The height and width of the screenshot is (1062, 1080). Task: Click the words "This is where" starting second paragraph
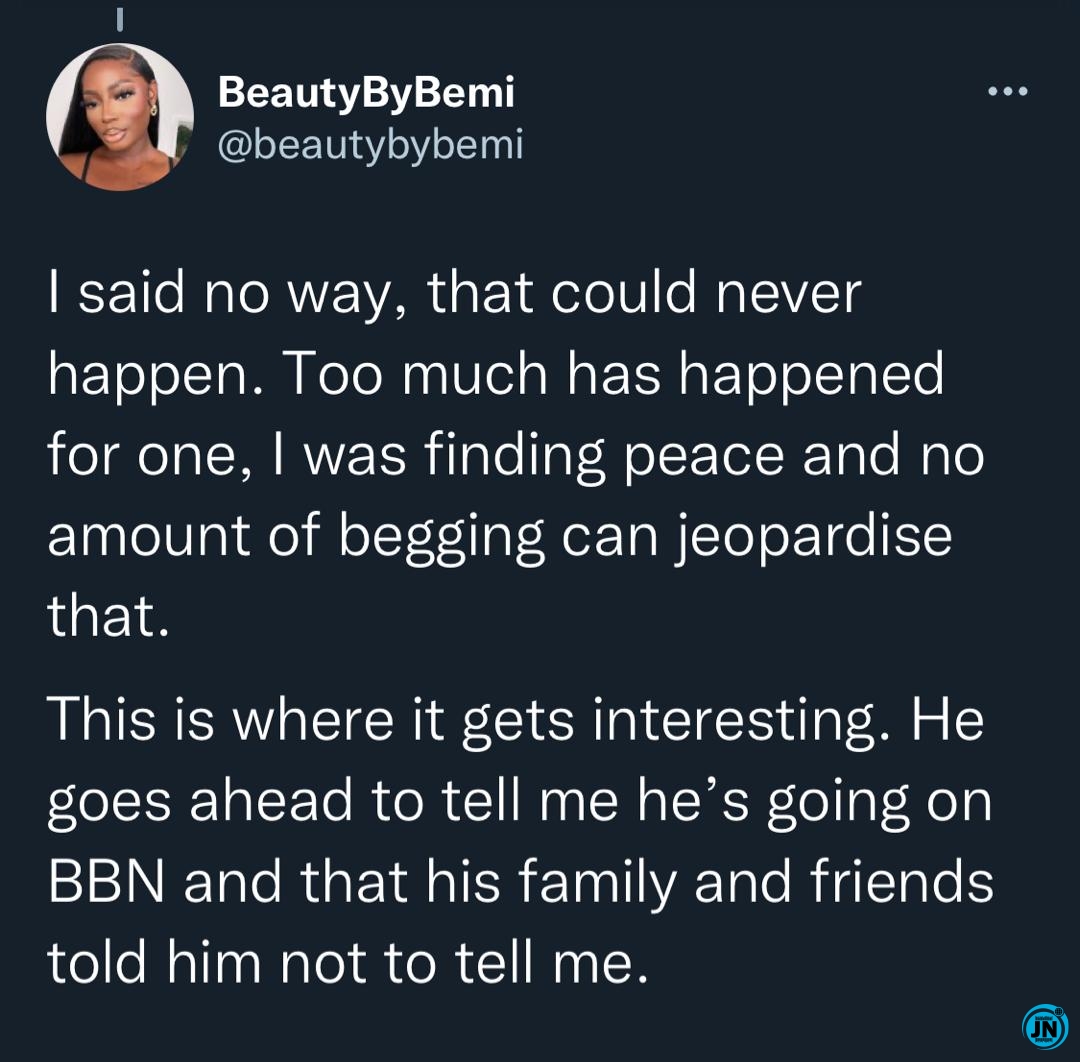coord(220,720)
